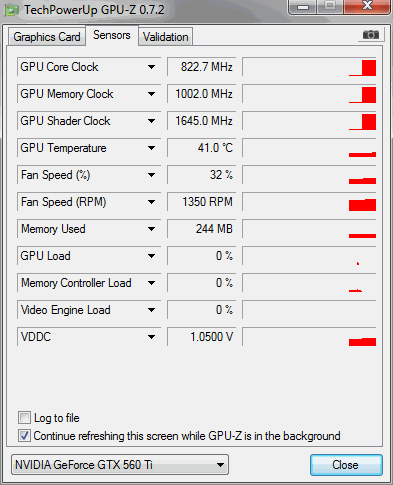This screenshot has height=485, width=393.
Task: Minimize the GPU-Z window
Action: [x=302, y=6]
